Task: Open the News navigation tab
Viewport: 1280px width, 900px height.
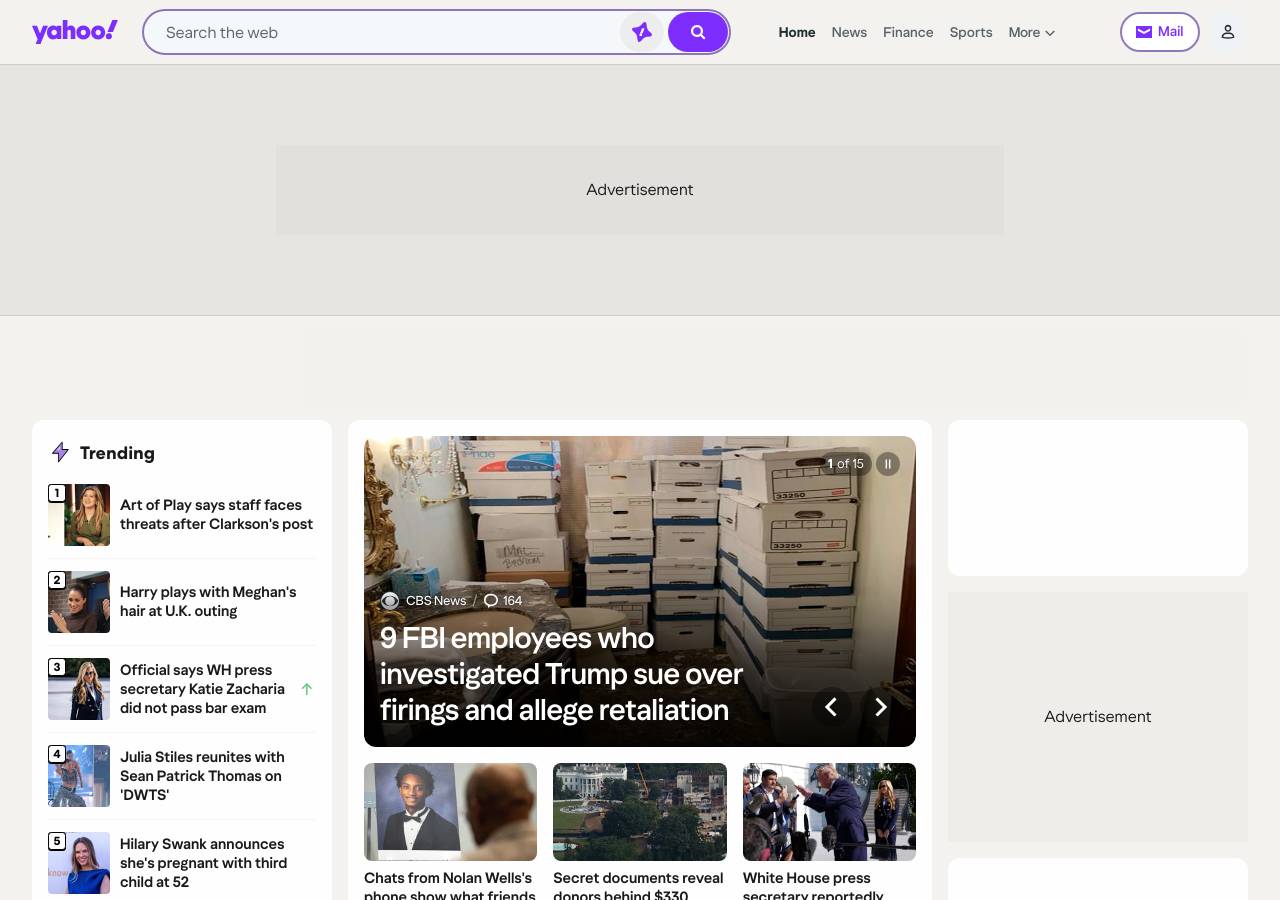Action: click(x=849, y=32)
